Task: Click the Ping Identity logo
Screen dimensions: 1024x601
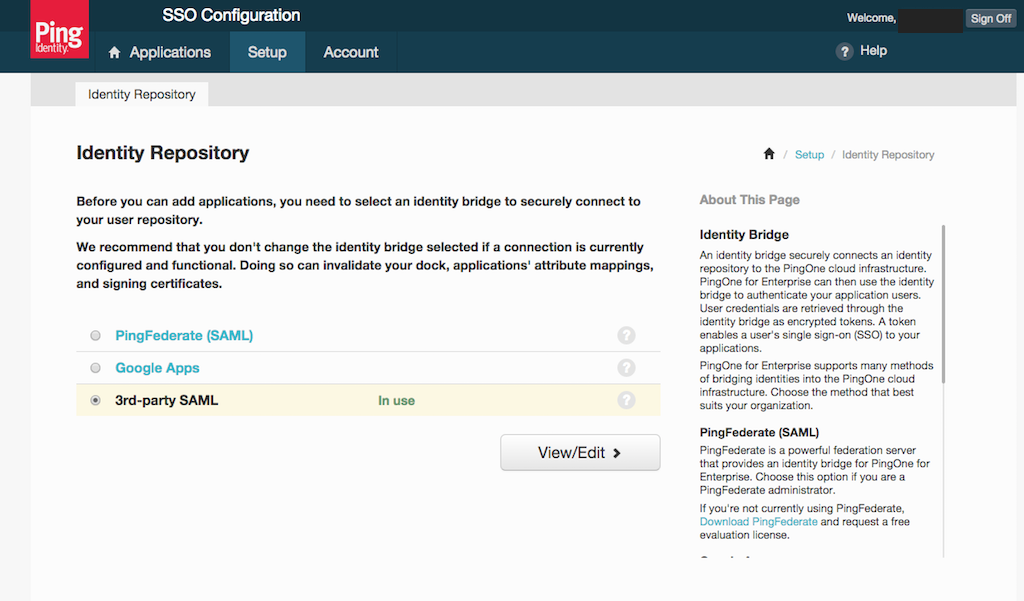Action: 58,29
